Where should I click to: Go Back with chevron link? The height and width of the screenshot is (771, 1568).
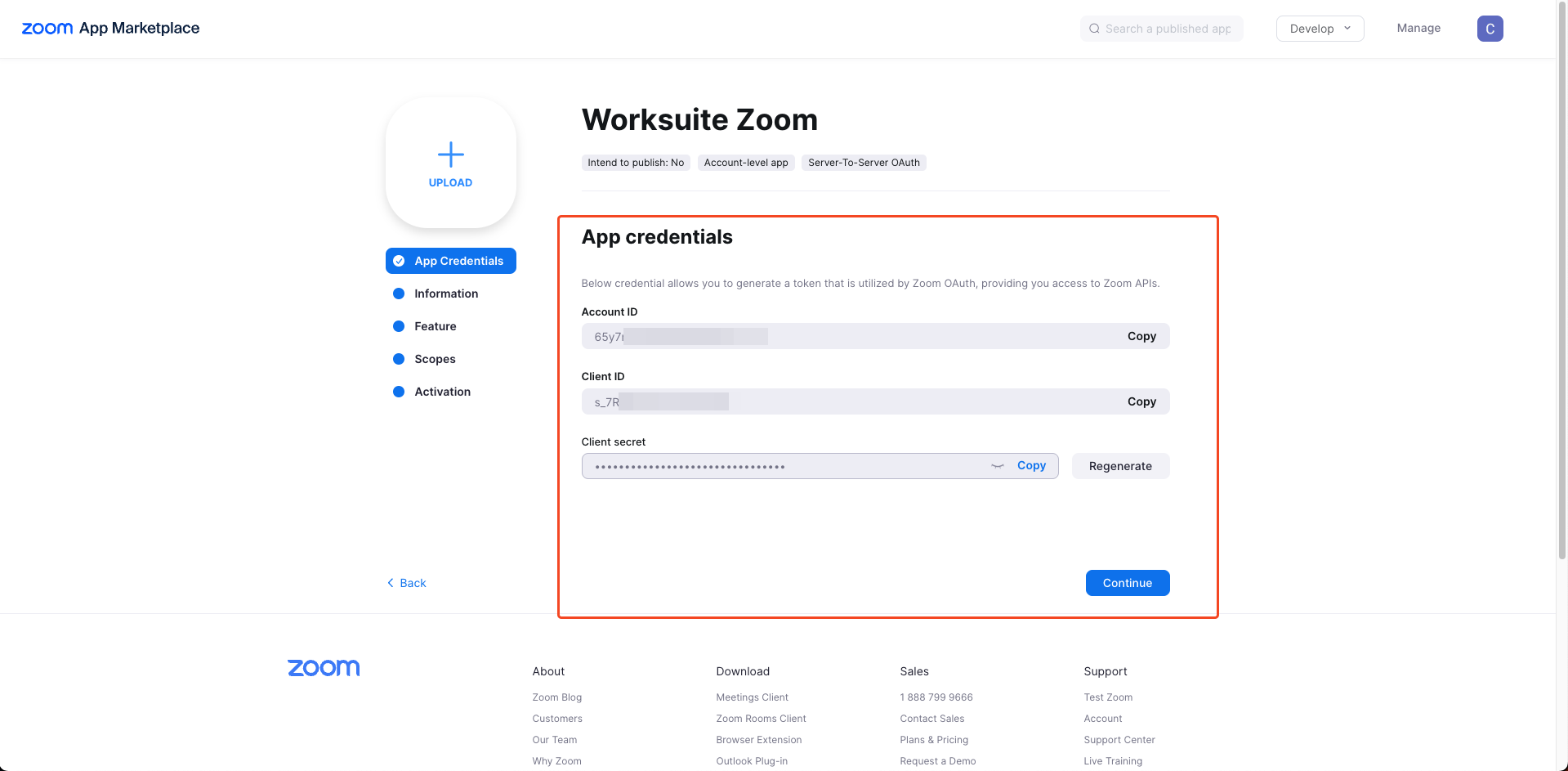(406, 583)
